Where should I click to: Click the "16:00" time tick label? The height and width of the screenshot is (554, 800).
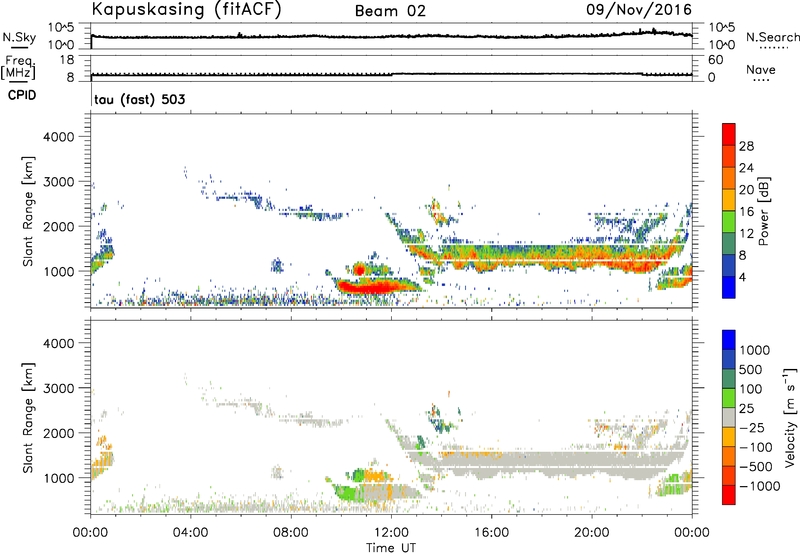(491, 533)
